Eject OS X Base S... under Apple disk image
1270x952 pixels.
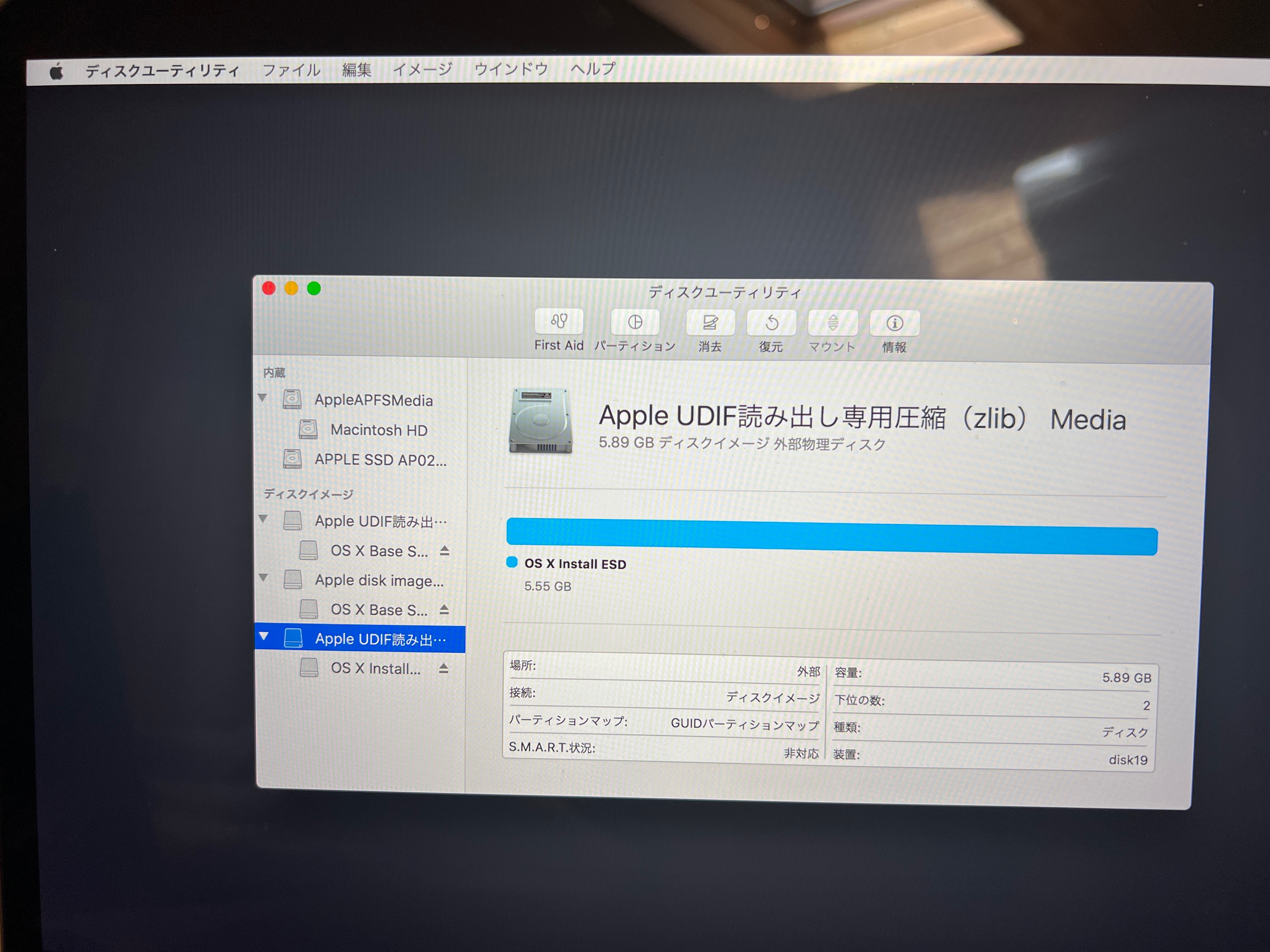(444, 609)
